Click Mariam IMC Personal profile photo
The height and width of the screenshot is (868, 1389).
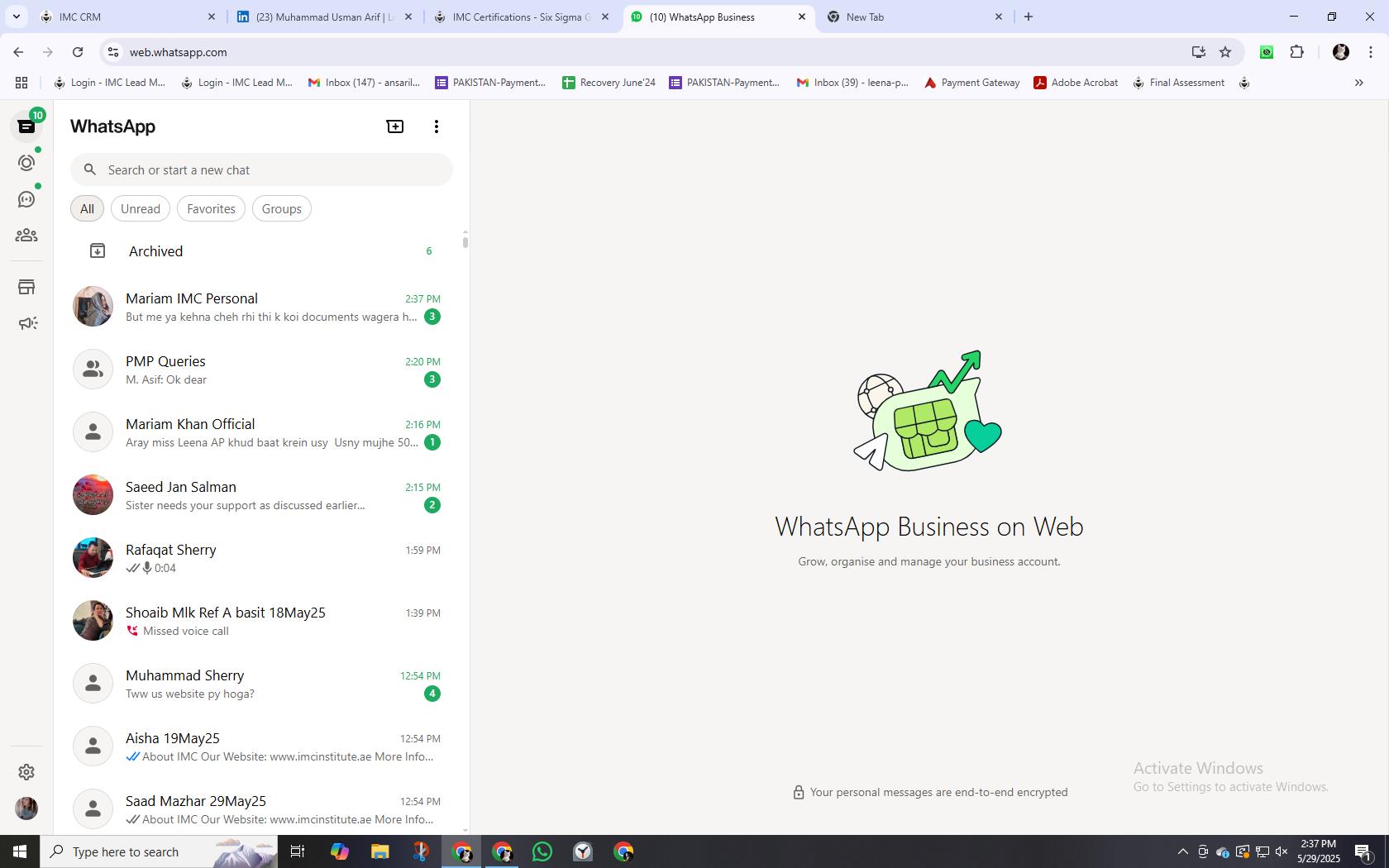[93, 307]
